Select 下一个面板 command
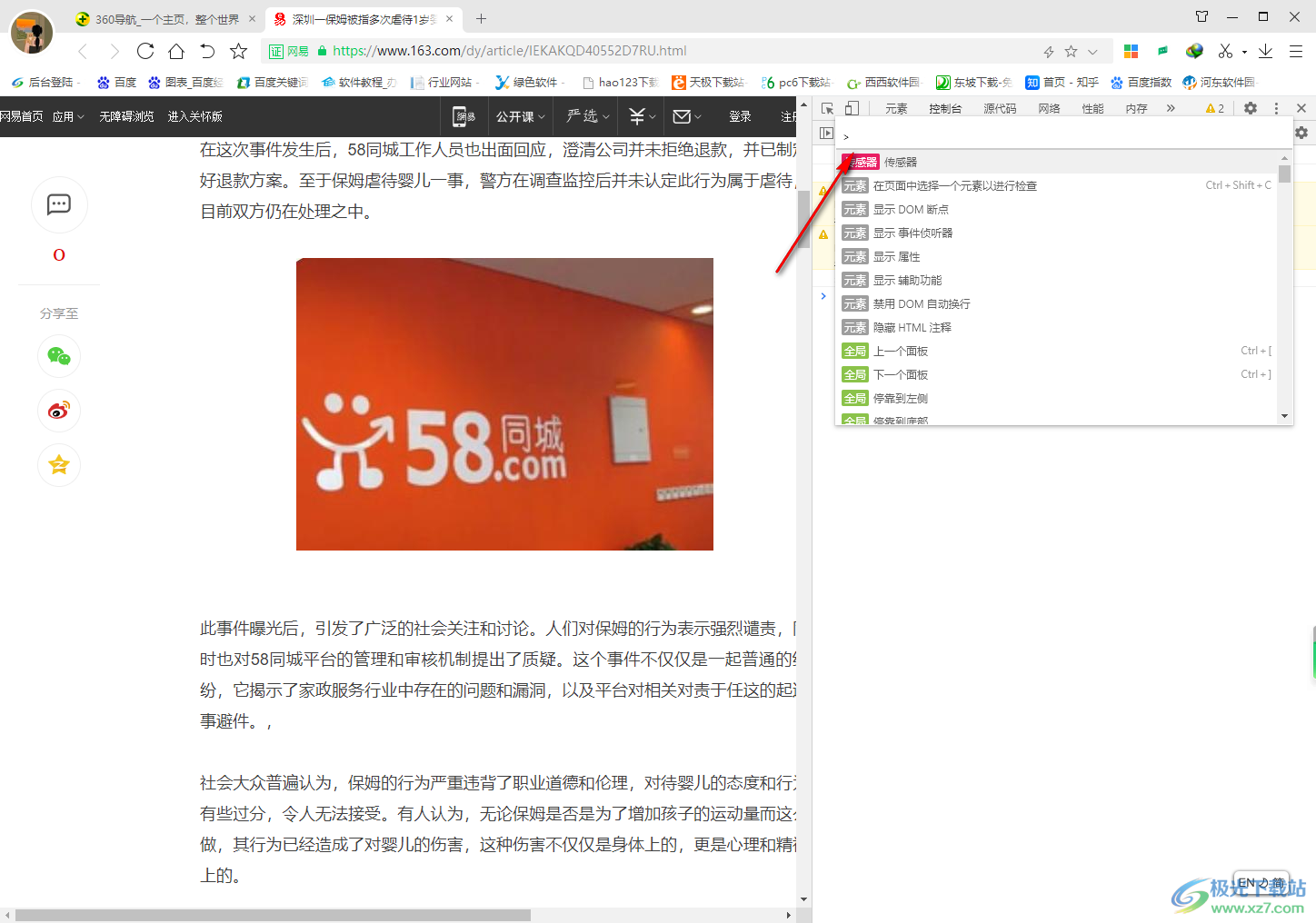This screenshot has width=1316, height=923. 1056,374
